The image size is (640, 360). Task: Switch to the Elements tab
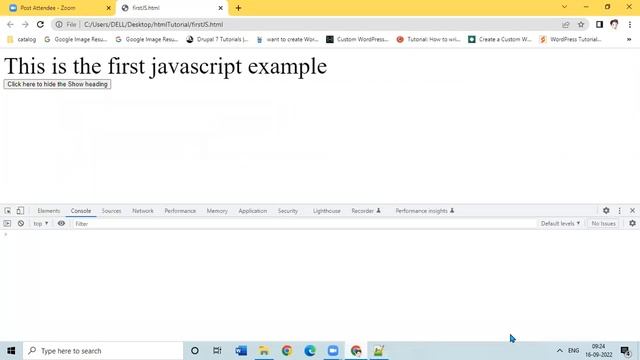pos(49,211)
